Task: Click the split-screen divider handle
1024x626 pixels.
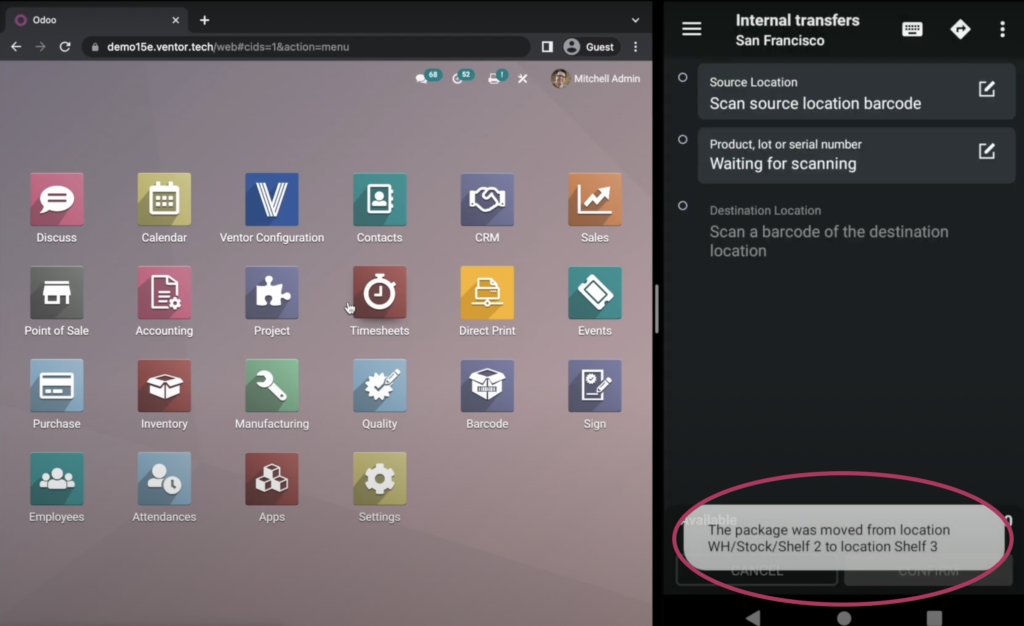Action: 656,309
